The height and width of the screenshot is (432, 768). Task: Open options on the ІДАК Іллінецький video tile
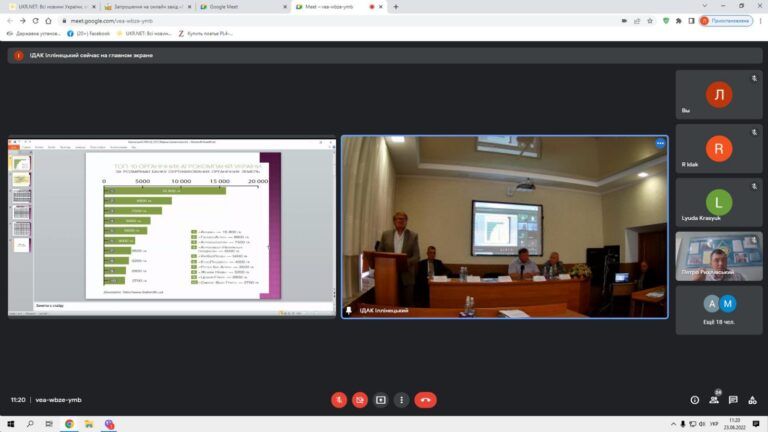pyautogui.click(x=660, y=143)
